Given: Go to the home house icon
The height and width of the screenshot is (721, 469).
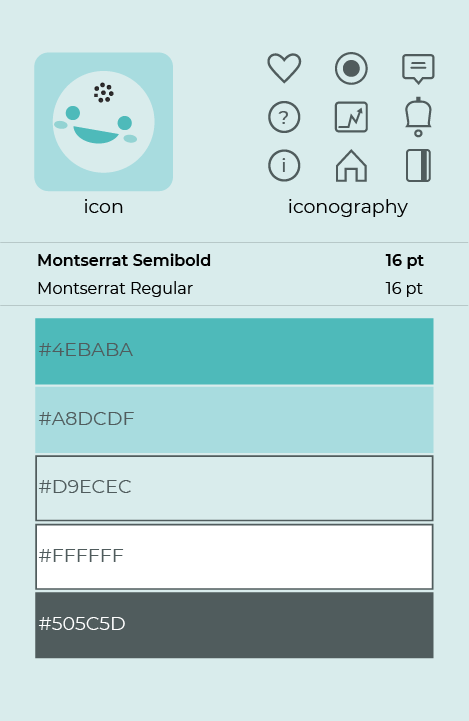Looking at the screenshot, I should (351, 166).
